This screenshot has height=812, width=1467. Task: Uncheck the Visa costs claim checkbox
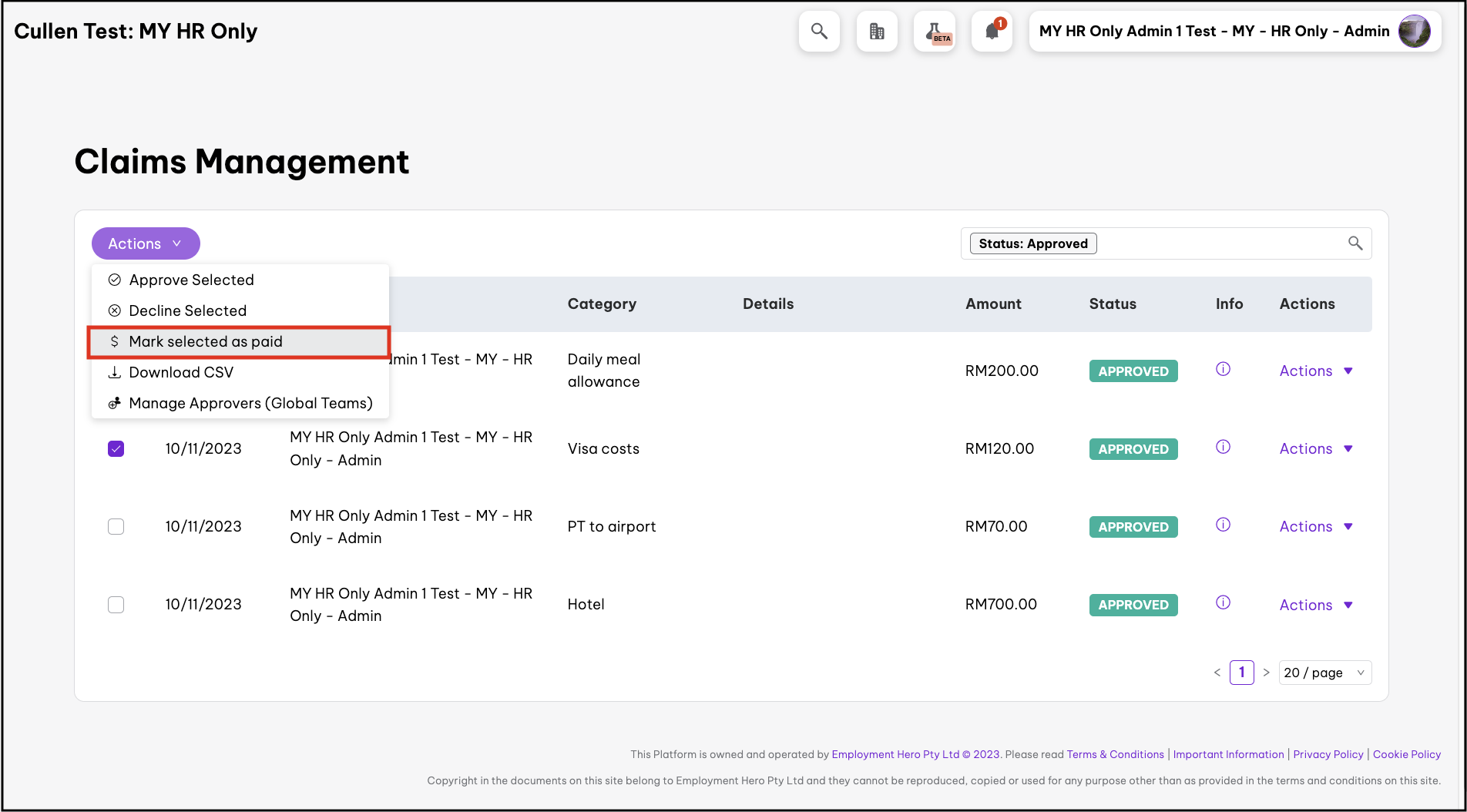116,448
